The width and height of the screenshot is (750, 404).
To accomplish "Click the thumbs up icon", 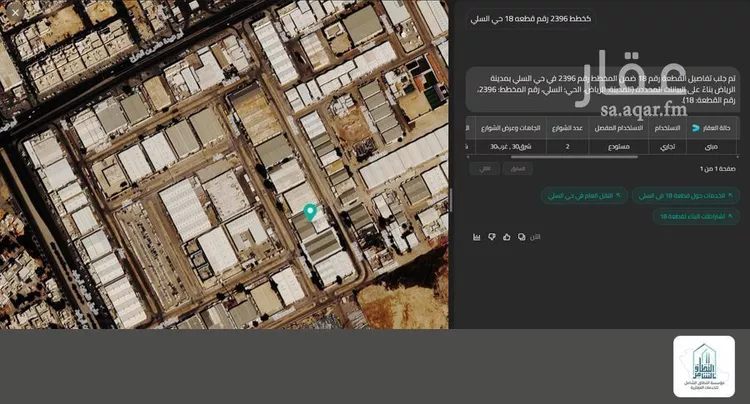I will click(507, 237).
